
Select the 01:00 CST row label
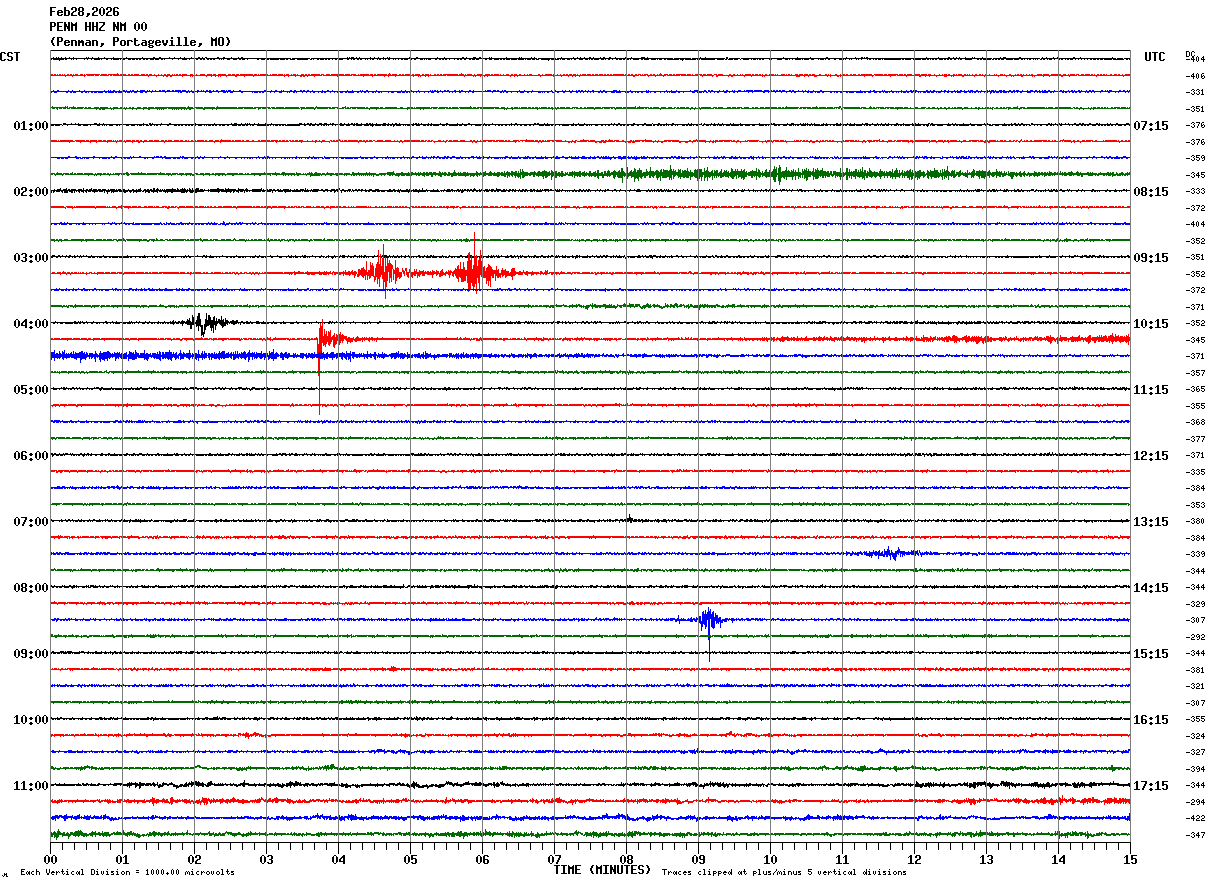point(30,126)
